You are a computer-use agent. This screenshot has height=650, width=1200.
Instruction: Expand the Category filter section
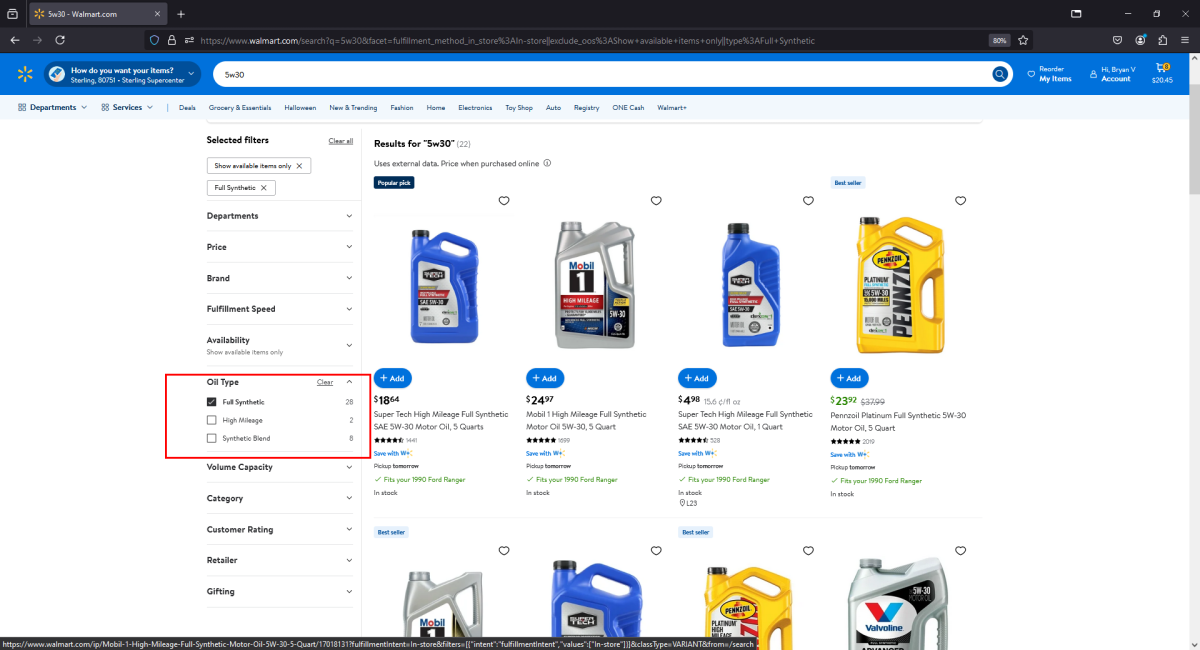click(280, 498)
